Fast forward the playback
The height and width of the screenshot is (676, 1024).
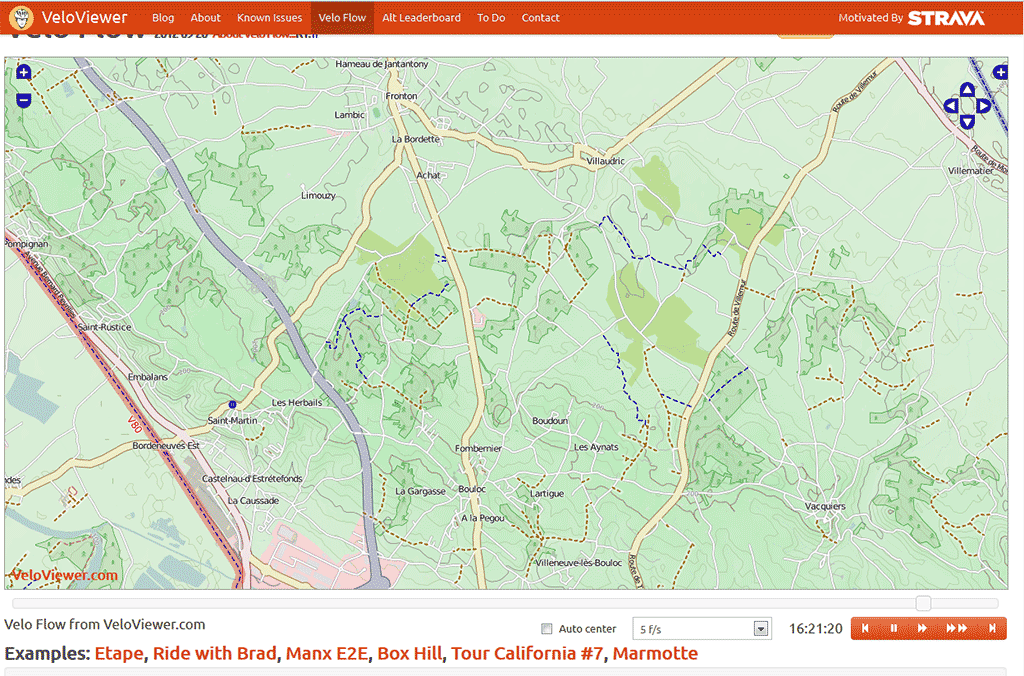click(x=957, y=628)
